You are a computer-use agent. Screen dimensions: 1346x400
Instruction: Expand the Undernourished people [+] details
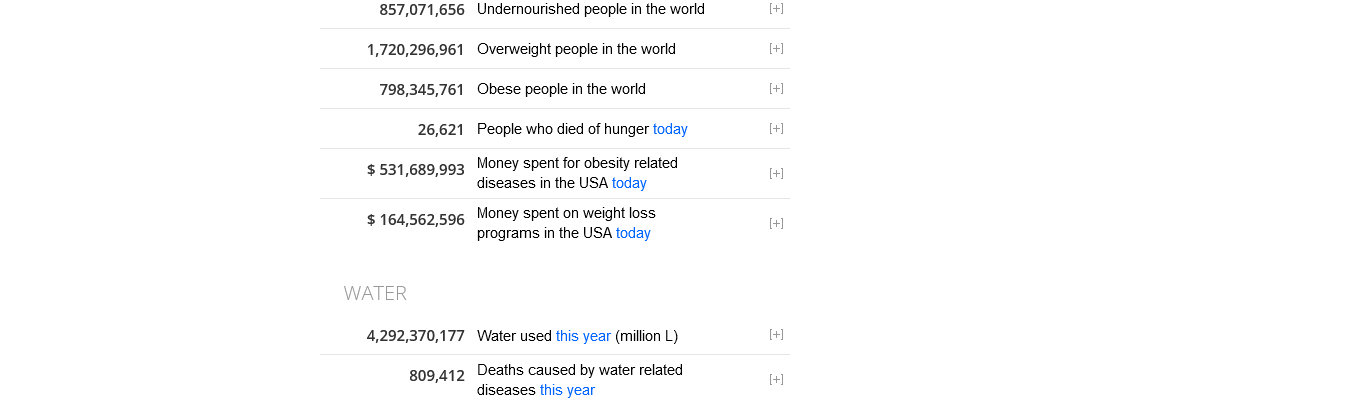[x=776, y=8]
